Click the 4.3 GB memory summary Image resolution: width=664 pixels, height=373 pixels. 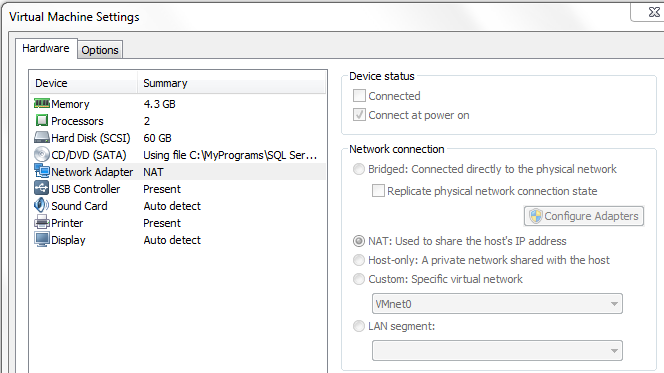(159, 104)
